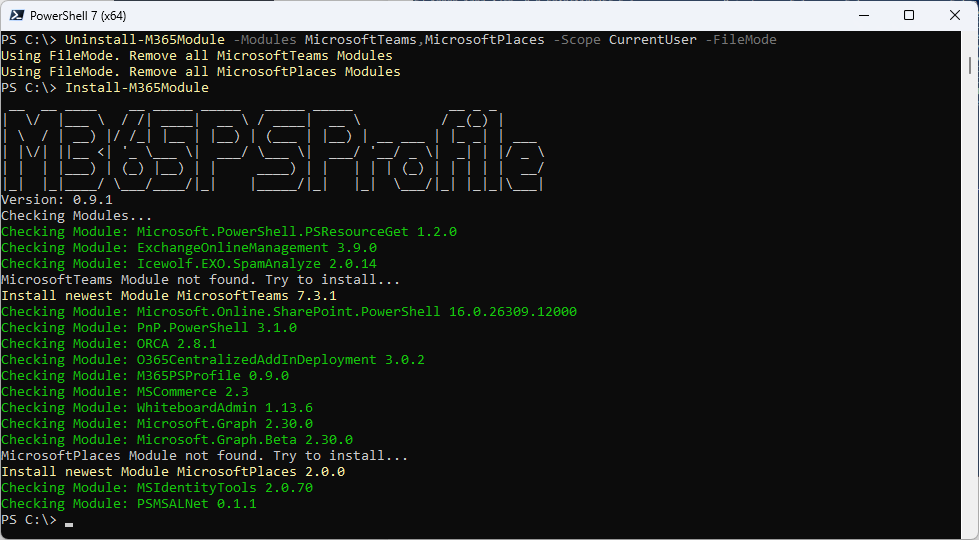Screen dimensions: 979x540
Task: Click the PnP.PowerShell 3.1.0 line
Action: 149,328
